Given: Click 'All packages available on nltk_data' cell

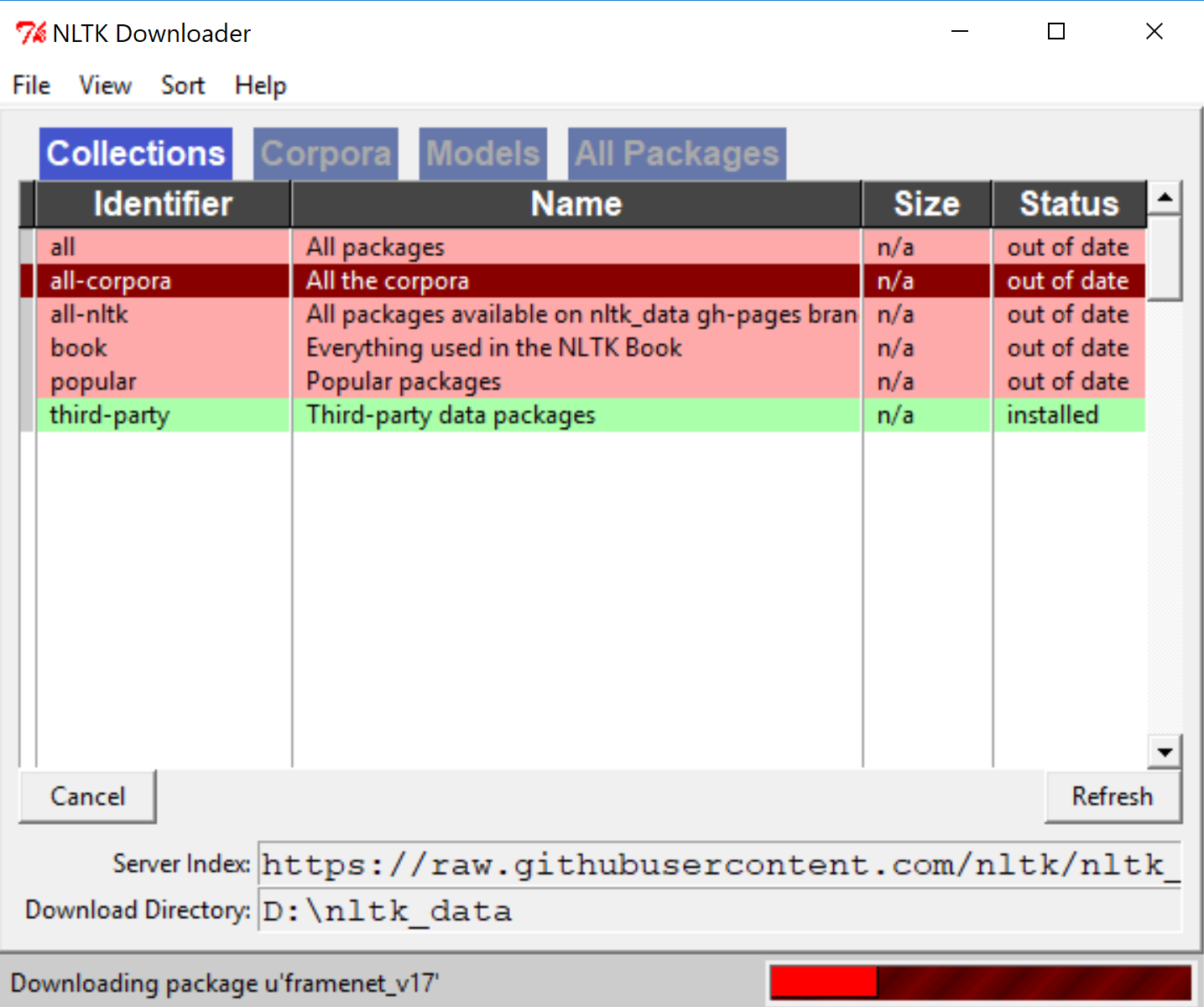Looking at the screenshot, I should pos(576,314).
